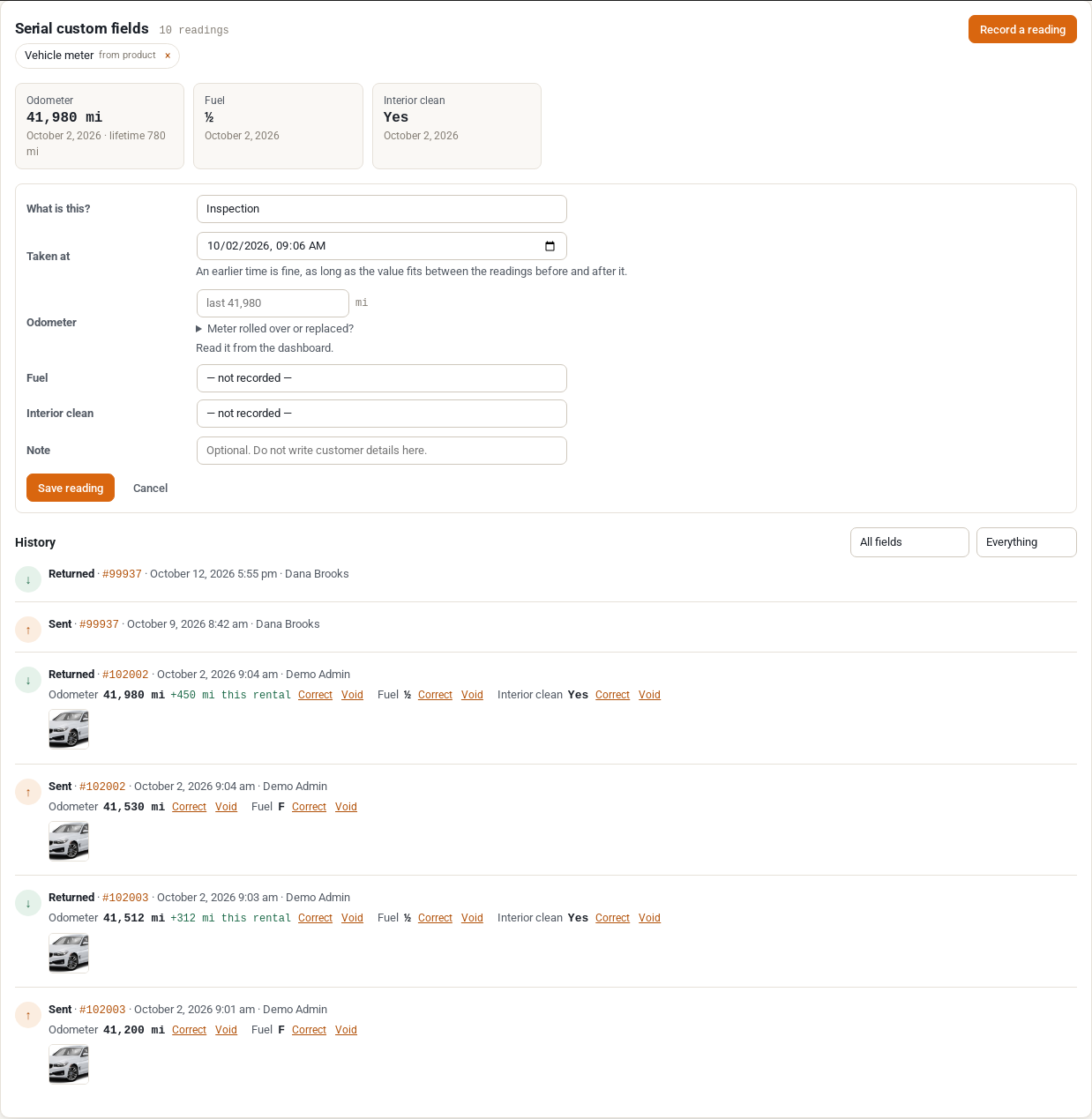Void Fuel F on Sent #102002
Image resolution: width=1092 pixels, height=1119 pixels.
[x=346, y=807]
